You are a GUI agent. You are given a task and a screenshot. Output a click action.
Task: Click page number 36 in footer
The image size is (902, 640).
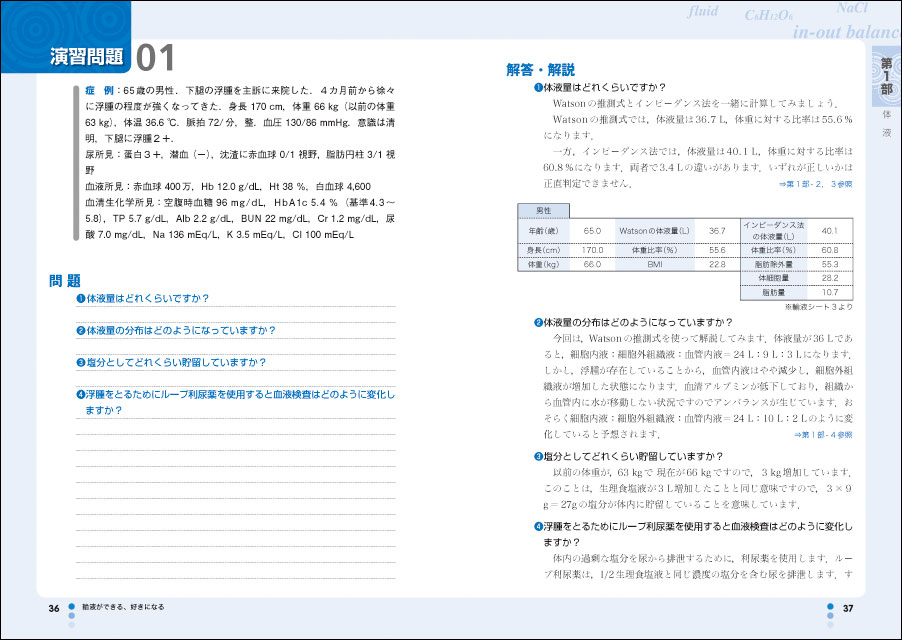[x=54, y=607]
